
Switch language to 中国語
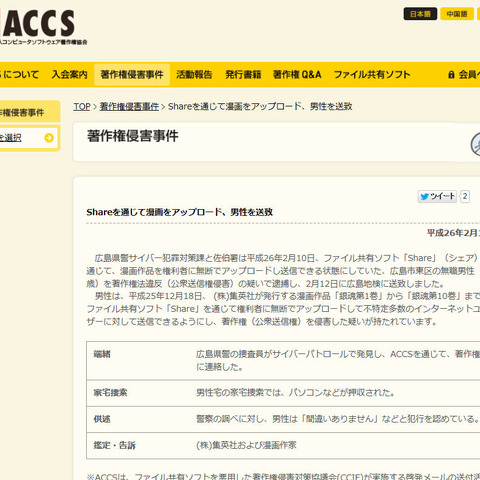[457, 14]
